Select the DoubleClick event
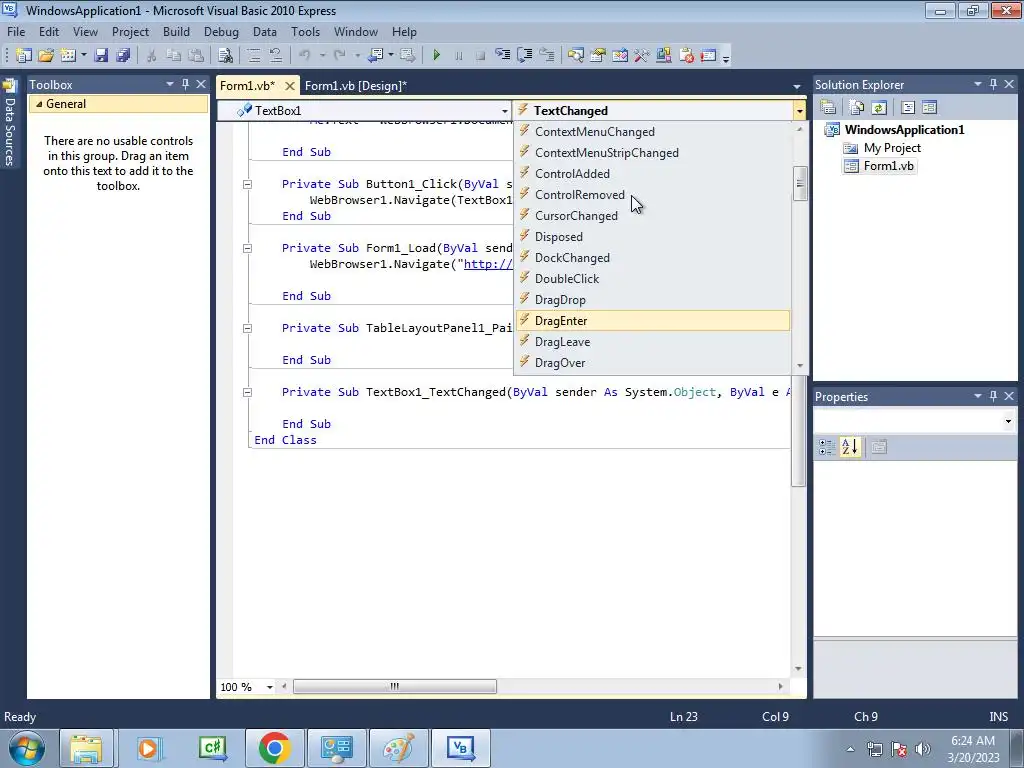Viewport: 1024px width, 768px height. pyautogui.click(x=652, y=279)
